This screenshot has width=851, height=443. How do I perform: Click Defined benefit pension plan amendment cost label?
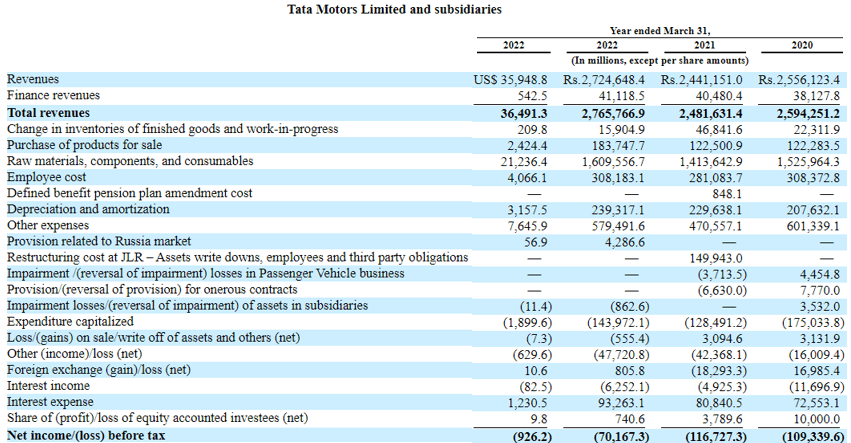coord(129,193)
